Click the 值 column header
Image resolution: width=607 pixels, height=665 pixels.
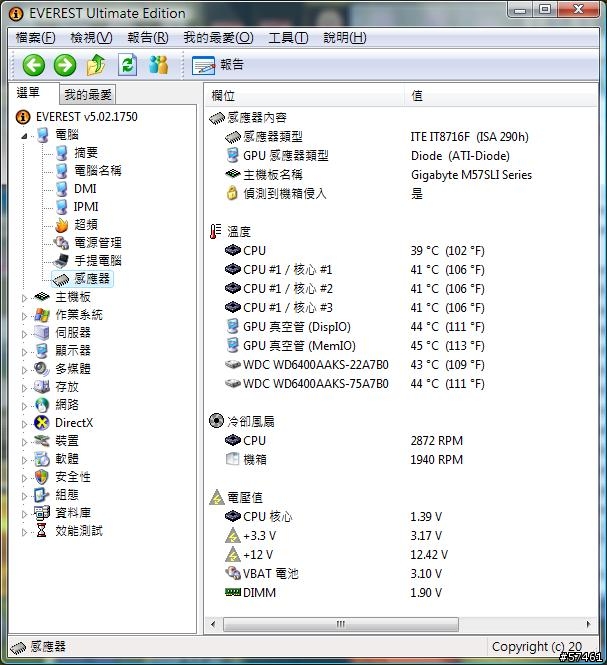point(501,96)
